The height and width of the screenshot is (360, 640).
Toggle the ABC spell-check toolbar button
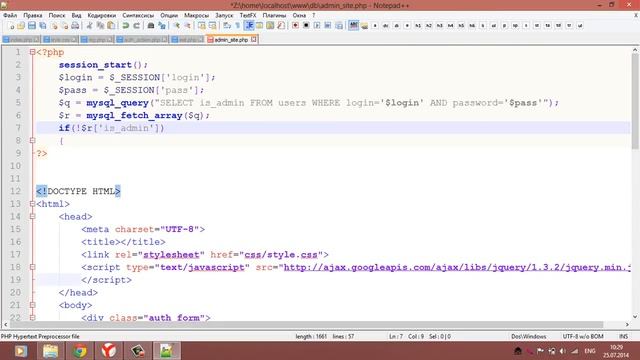(x=353, y=26)
